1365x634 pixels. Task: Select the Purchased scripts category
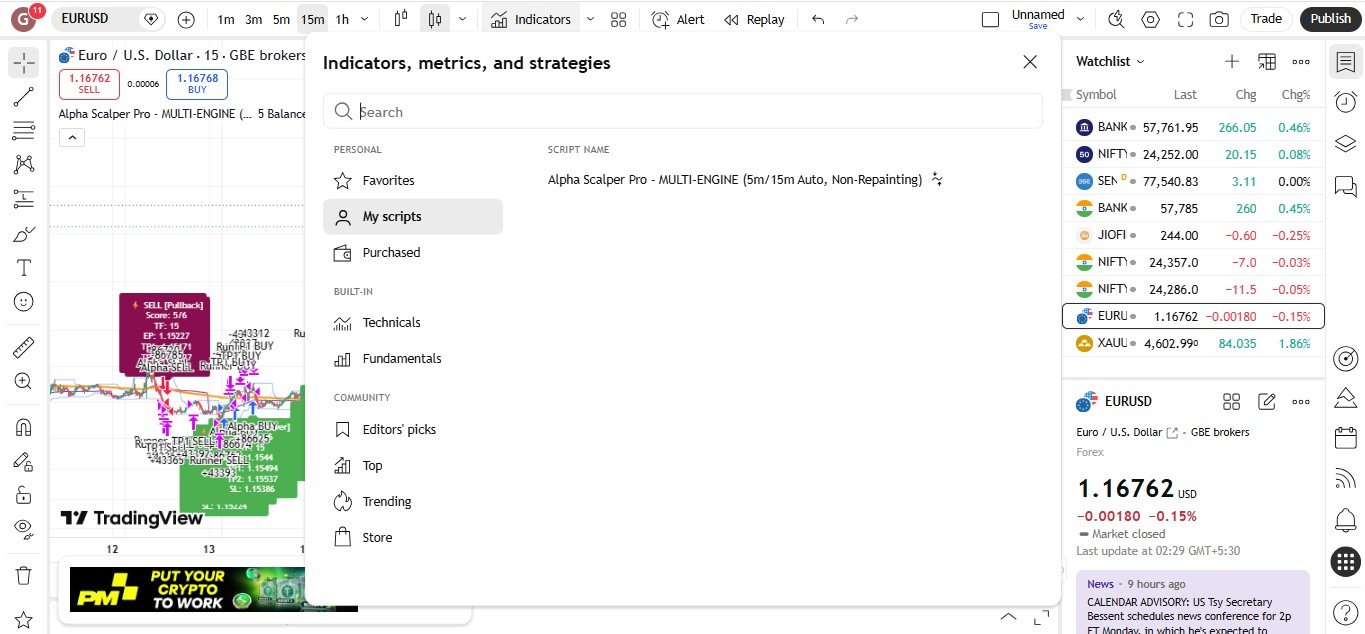(x=413, y=253)
